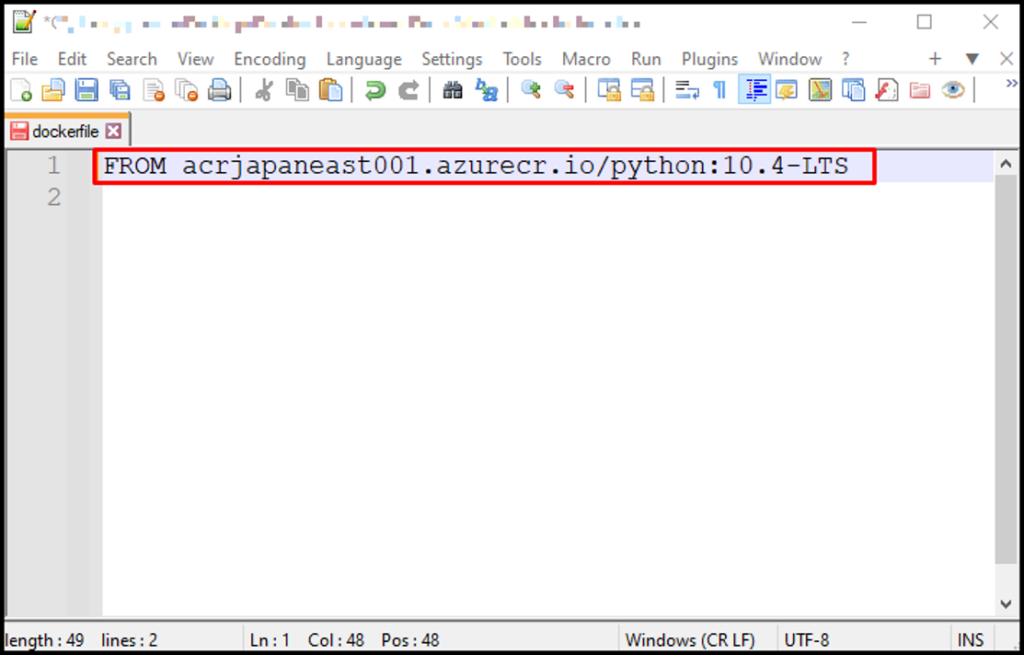Toggle the INS insert mode indicator
1024x655 pixels.
point(970,640)
